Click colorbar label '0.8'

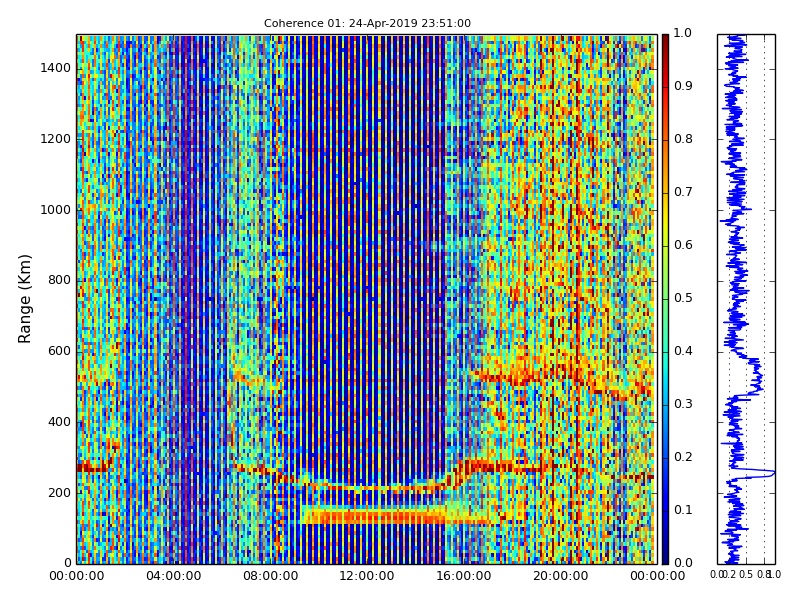(x=683, y=139)
